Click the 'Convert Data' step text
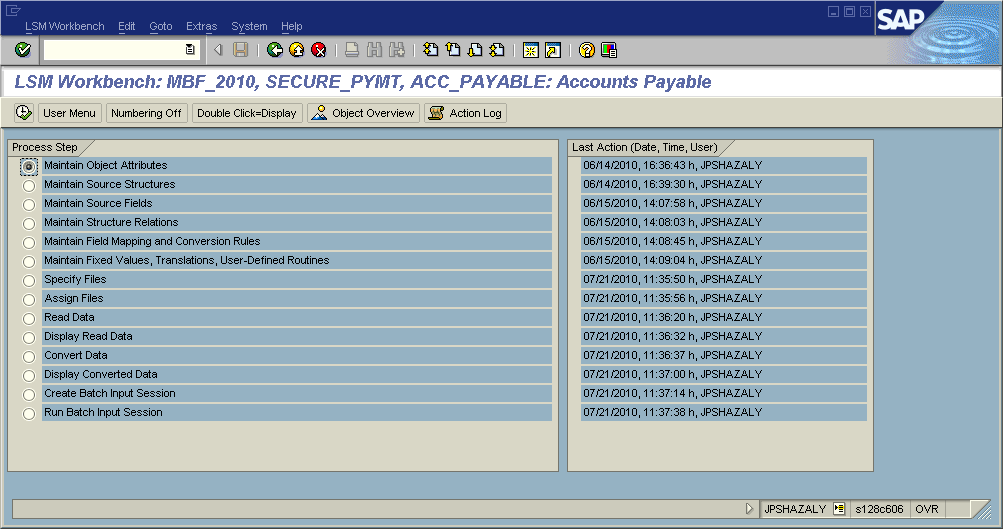Viewport: 1003px width, 529px height. (x=75, y=355)
